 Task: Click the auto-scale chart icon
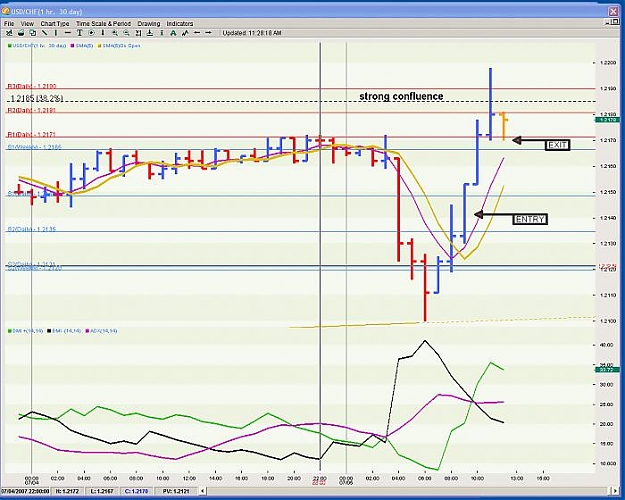click(x=138, y=33)
